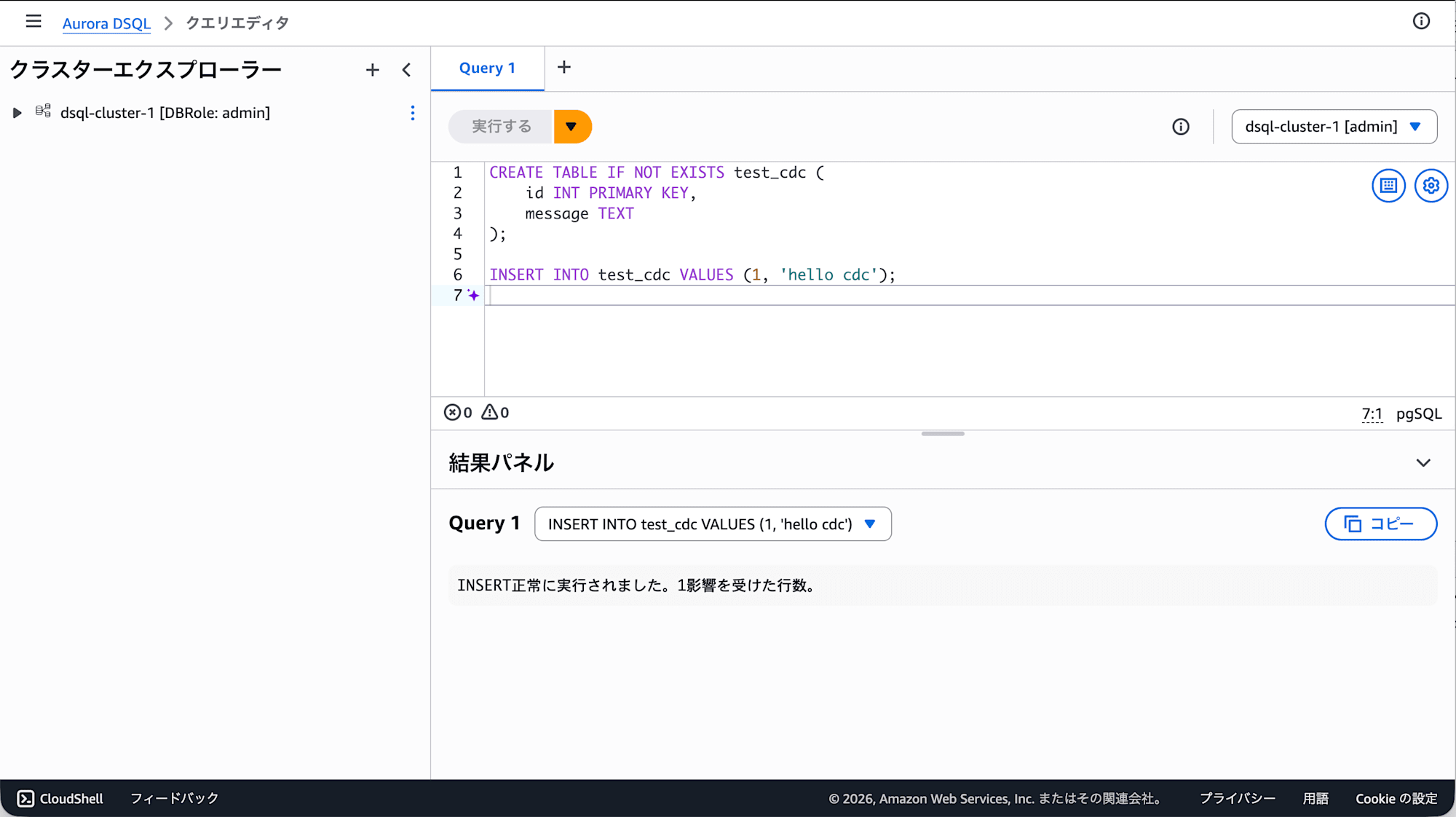The image size is (1456, 817).
Task: Open editor settings gear icon
Action: [x=1431, y=186]
